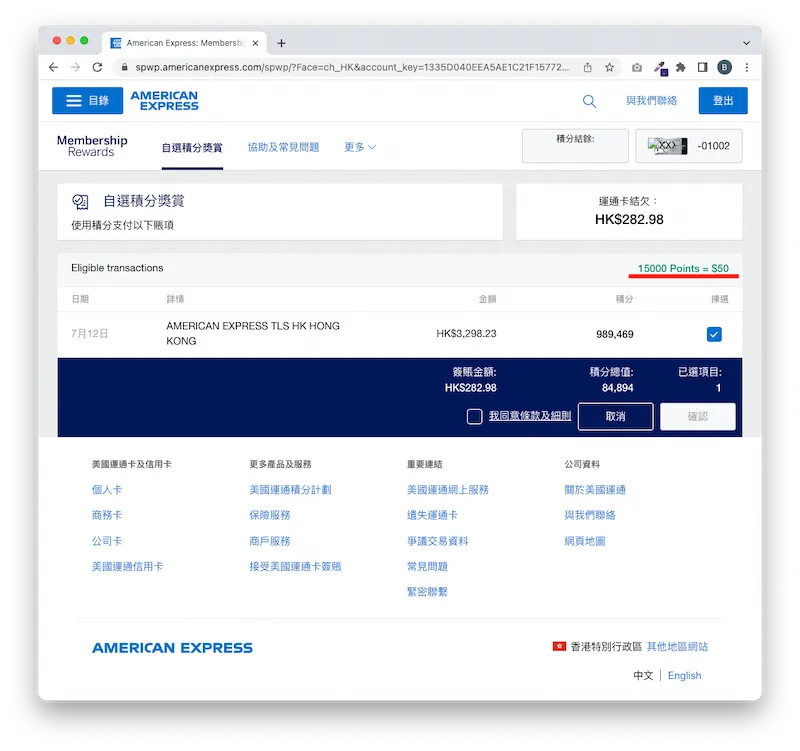
Task: Open the 商務卡 footer link
Action: [x=107, y=515]
